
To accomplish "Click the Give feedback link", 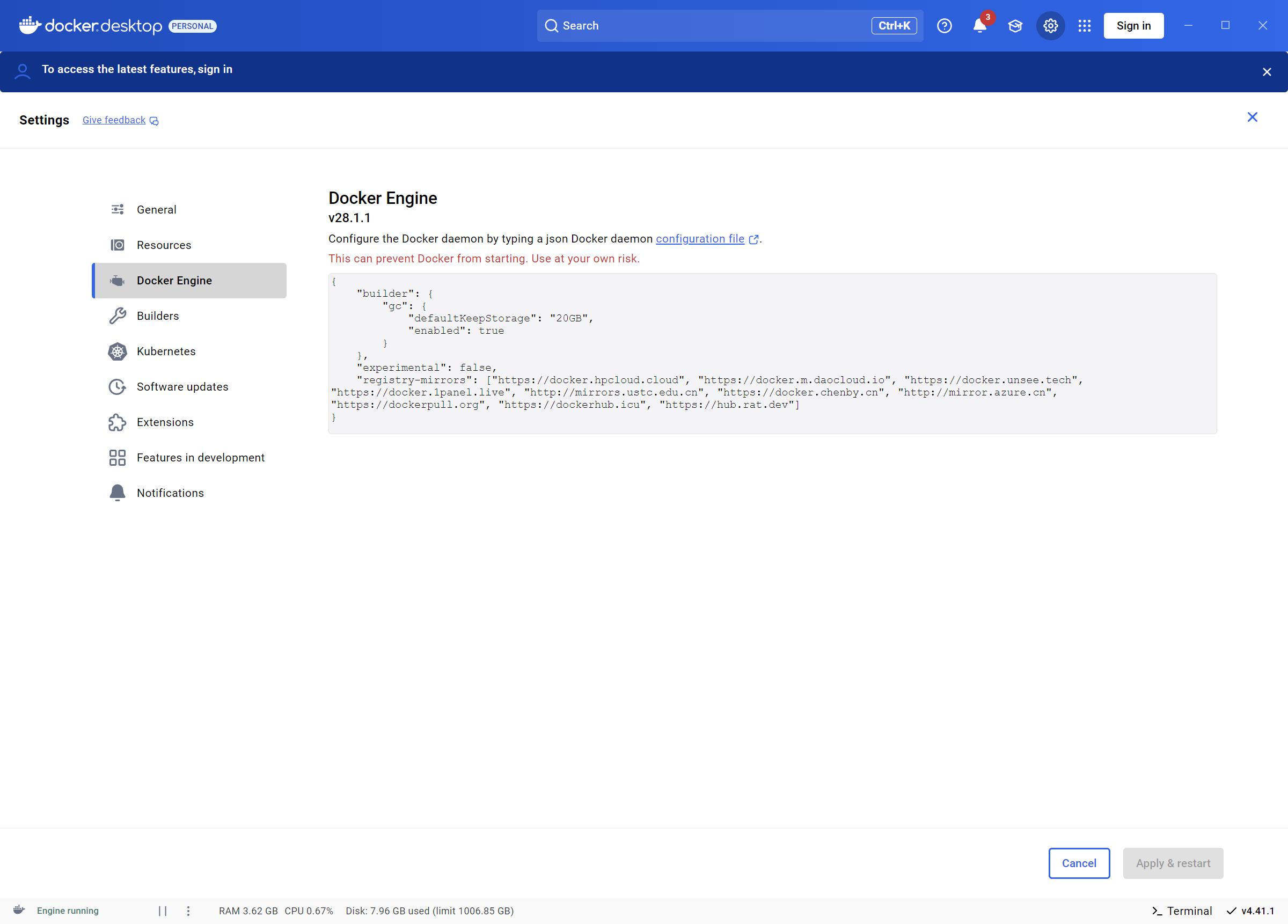I will click(x=114, y=120).
